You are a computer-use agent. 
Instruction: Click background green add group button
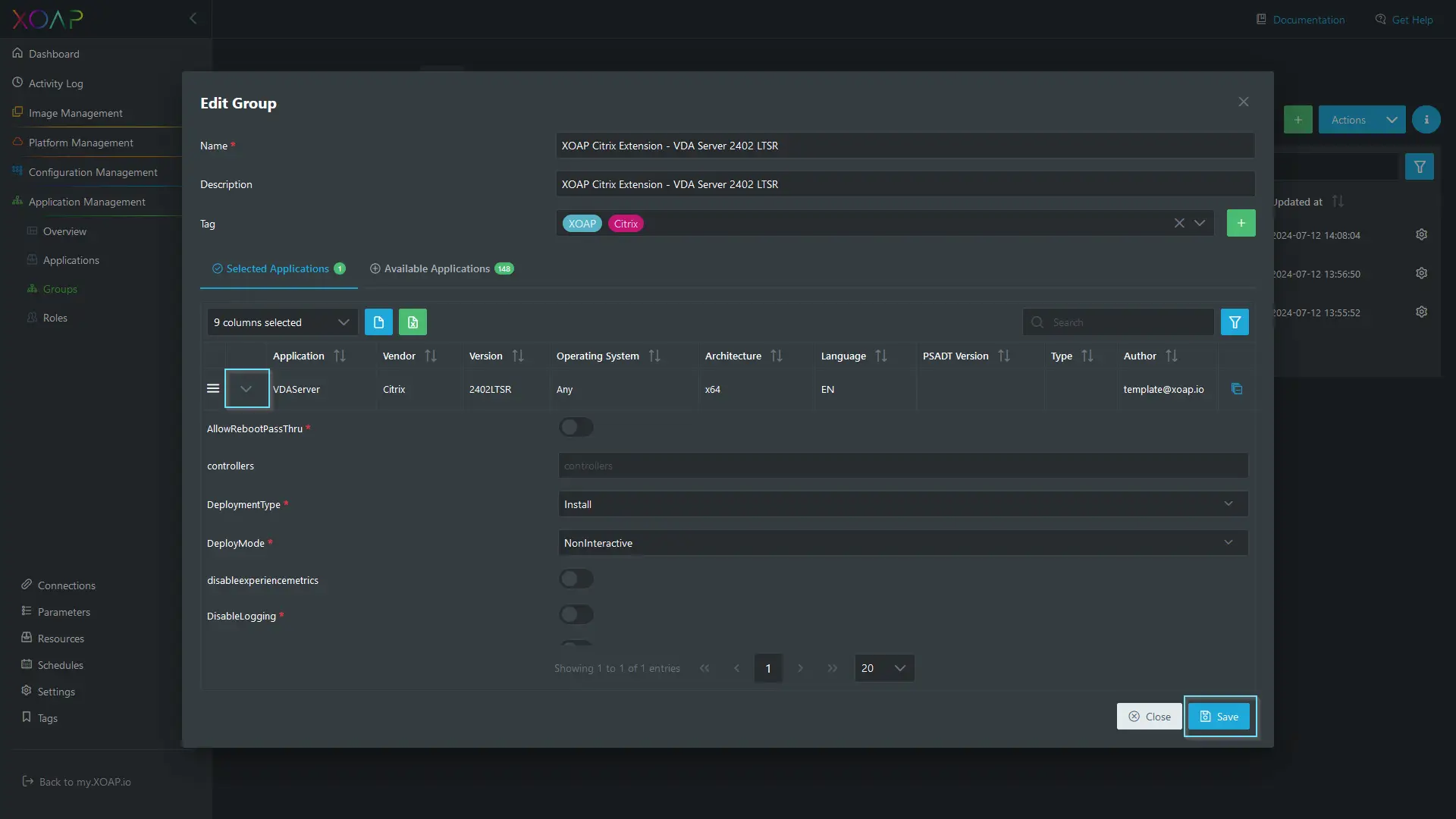[1298, 120]
